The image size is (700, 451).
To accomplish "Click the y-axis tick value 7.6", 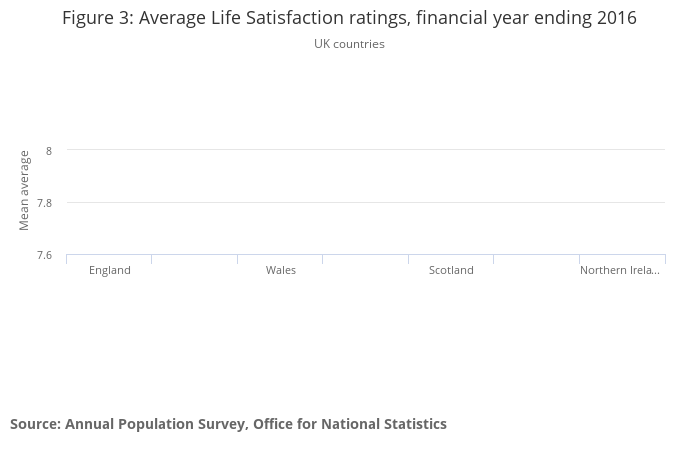I will coord(45,255).
